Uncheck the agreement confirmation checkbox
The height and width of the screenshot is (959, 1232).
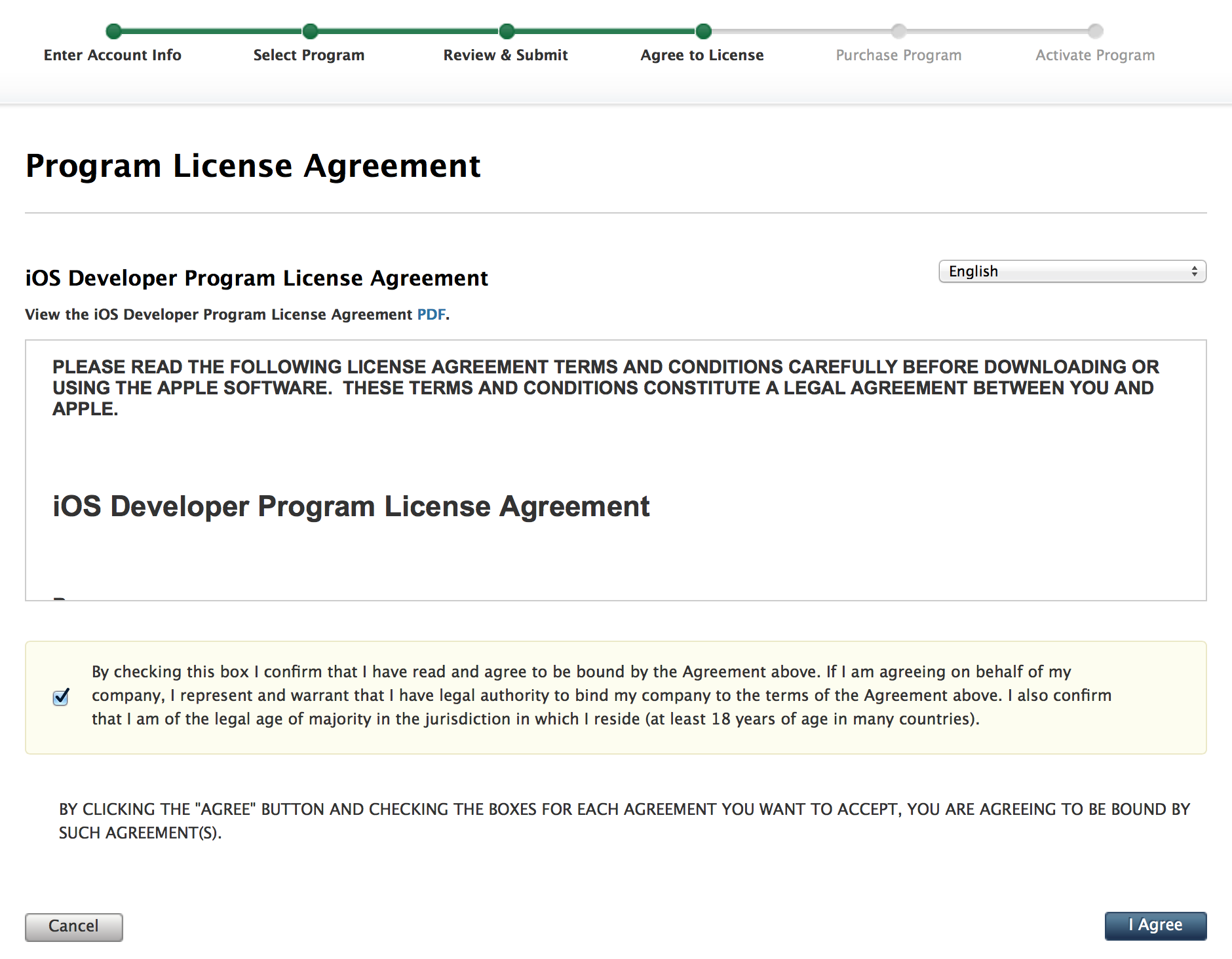[x=61, y=697]
